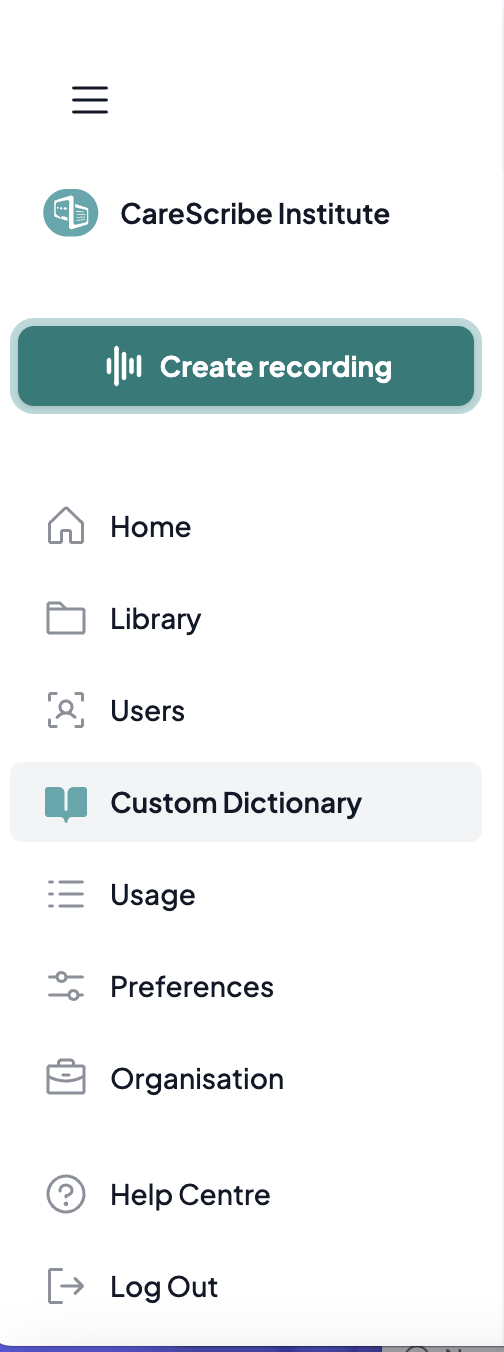Open the Home menu item
This screenshot has width=504, height=1352.
(x=246, y=526)
